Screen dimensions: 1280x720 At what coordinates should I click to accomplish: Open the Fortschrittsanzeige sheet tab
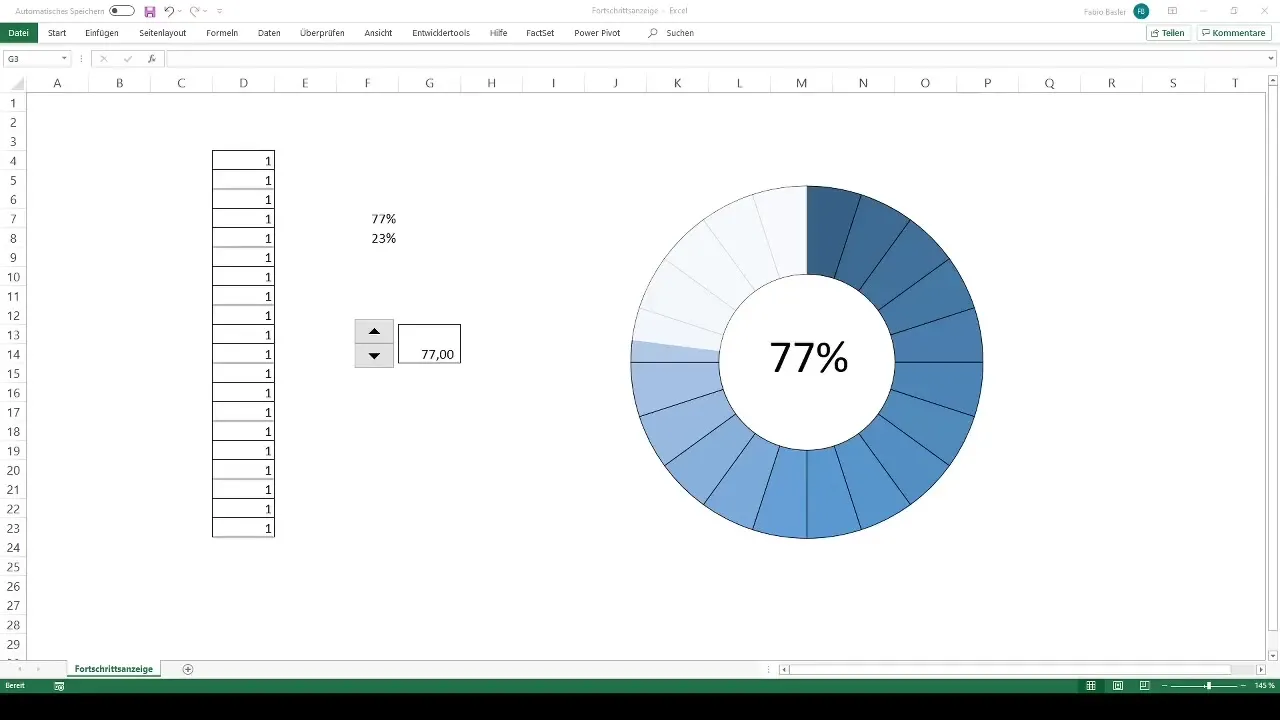click(x=114, y=668)
